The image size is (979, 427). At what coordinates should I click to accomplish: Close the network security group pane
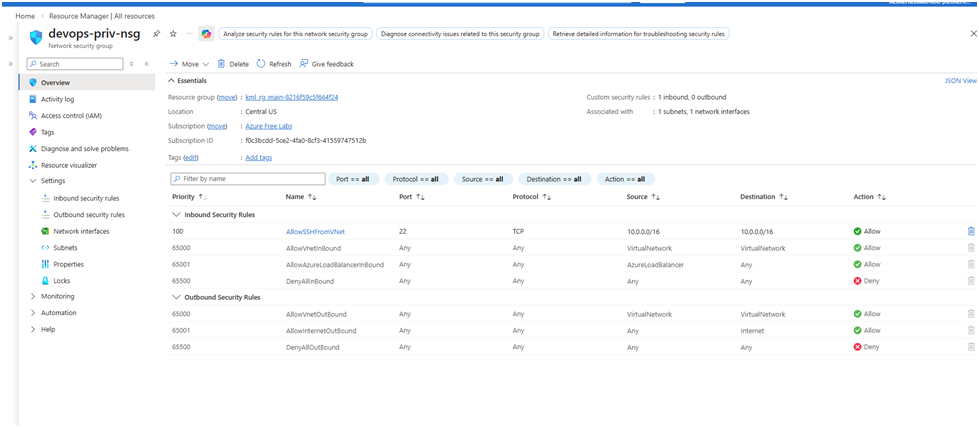pos(973,34)
